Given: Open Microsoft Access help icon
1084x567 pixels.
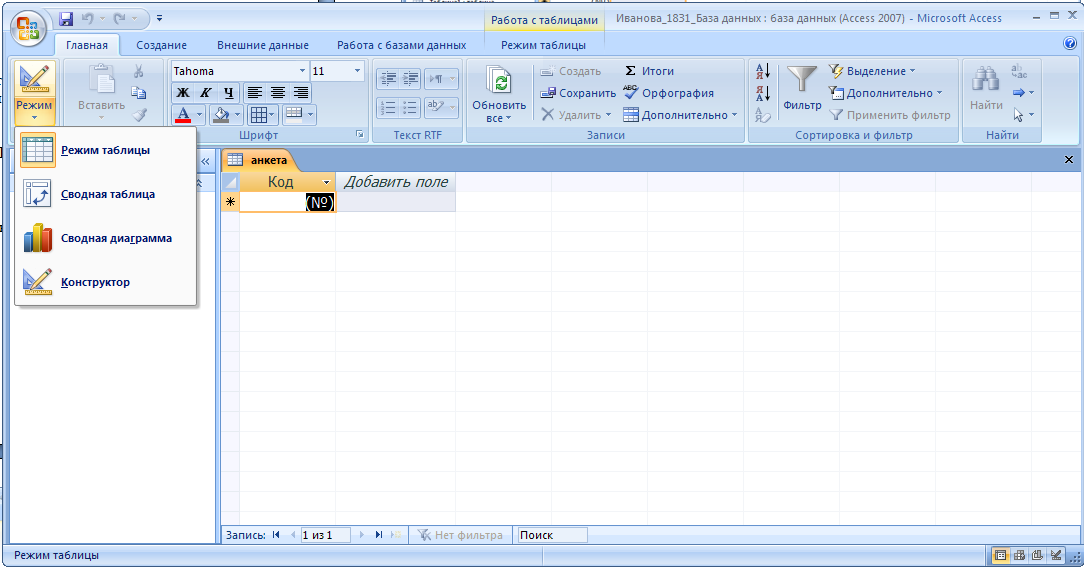Looking at the screenshot, I should 1070,44.
